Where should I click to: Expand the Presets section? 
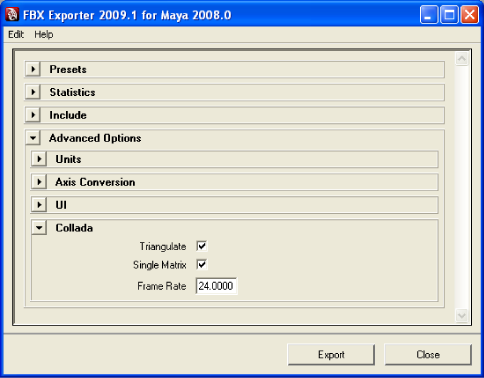click(x=33, y=69)
